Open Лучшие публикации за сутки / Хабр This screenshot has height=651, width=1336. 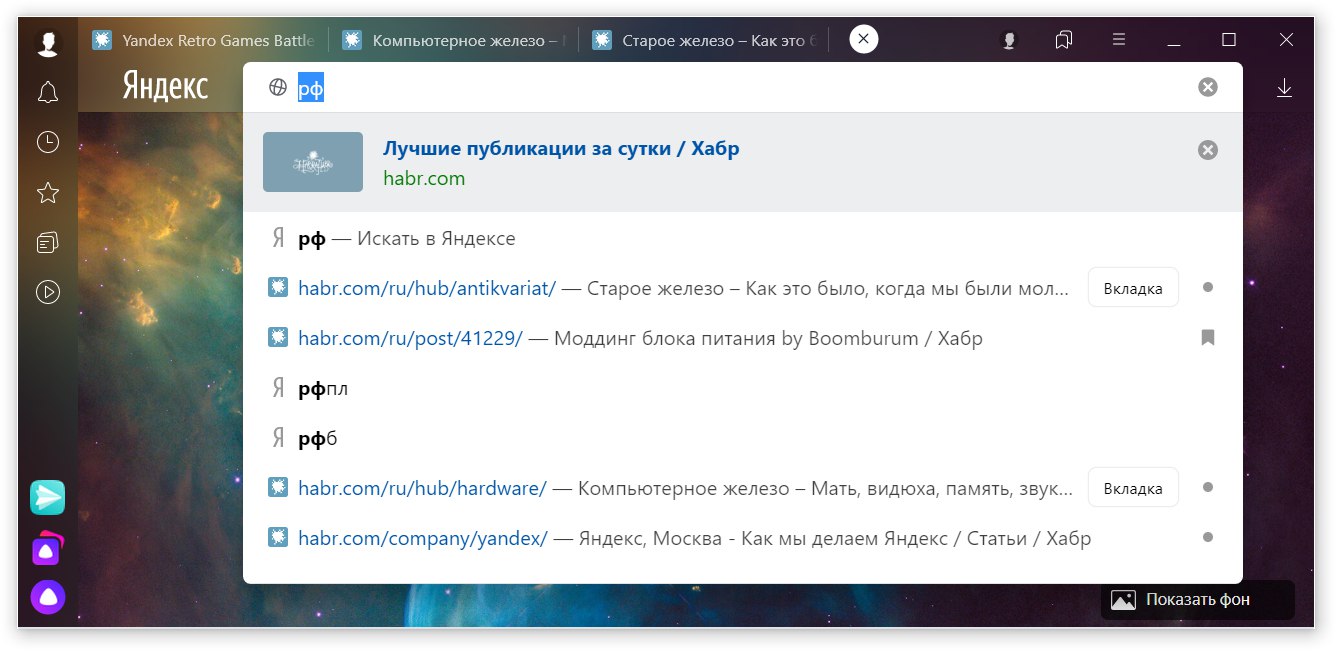pos(561,149)
